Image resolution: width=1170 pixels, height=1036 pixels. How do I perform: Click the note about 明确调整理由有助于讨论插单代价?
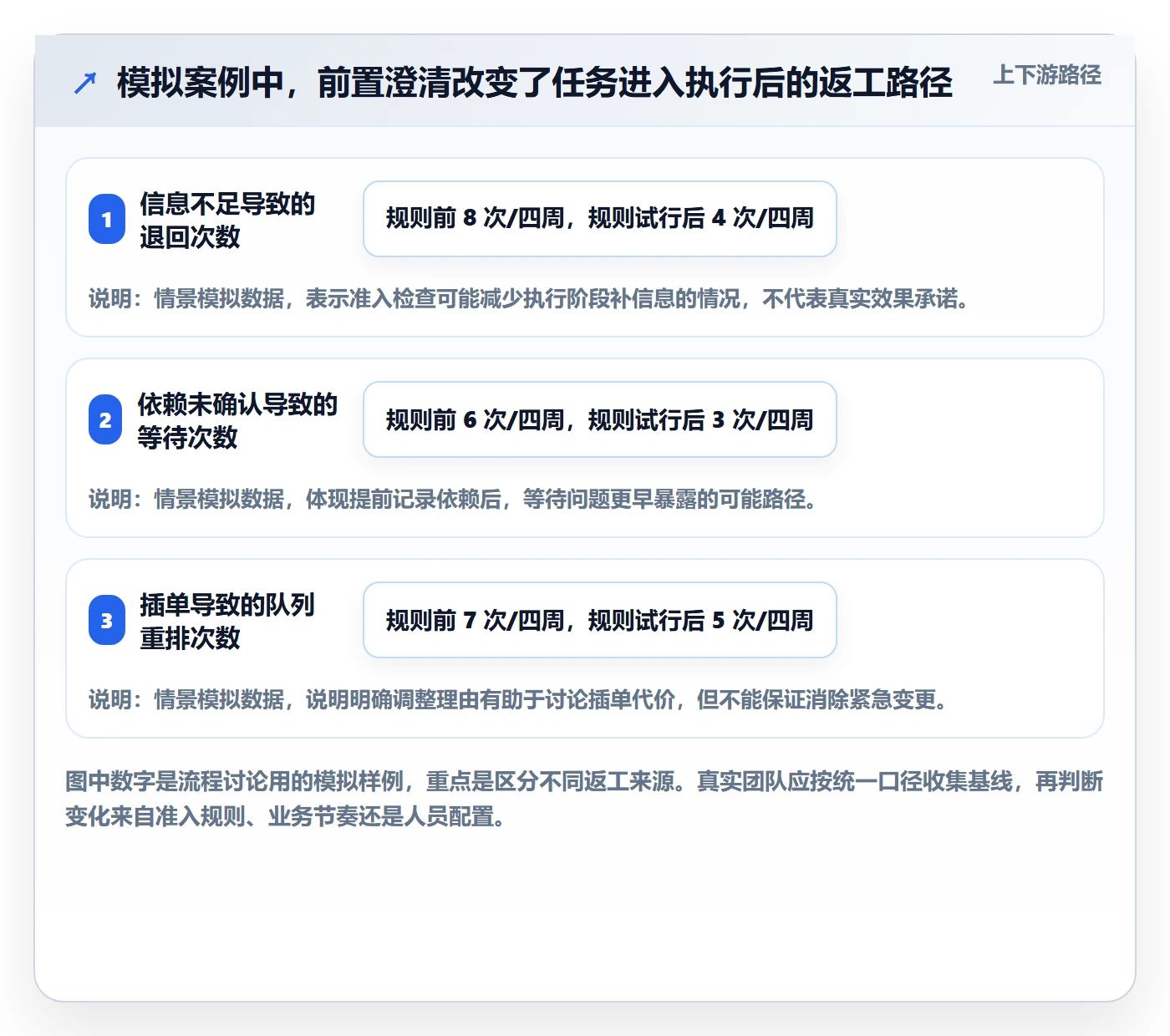(x=519, y=699)
